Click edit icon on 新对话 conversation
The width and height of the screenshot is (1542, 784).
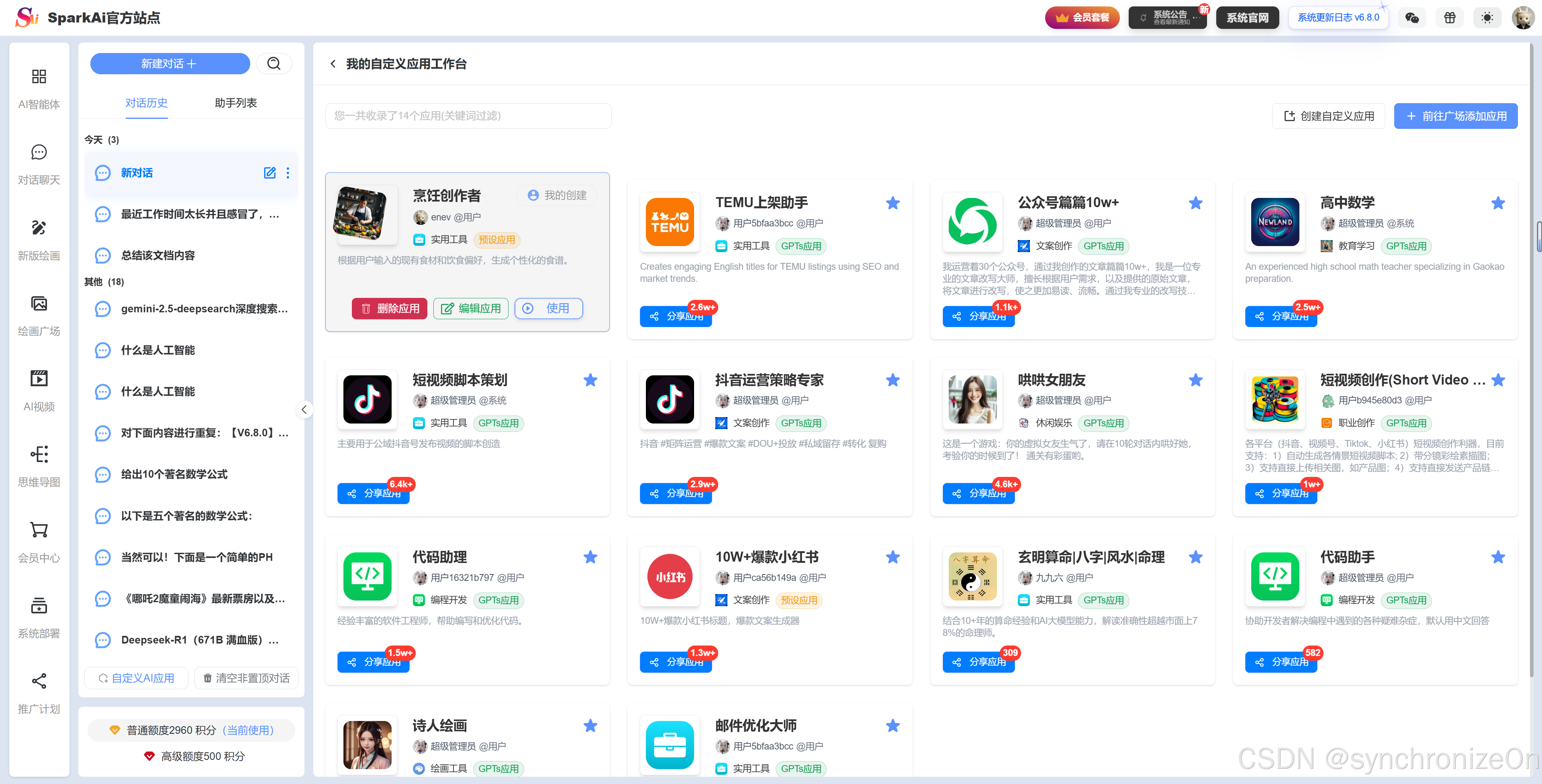point(270,173)
